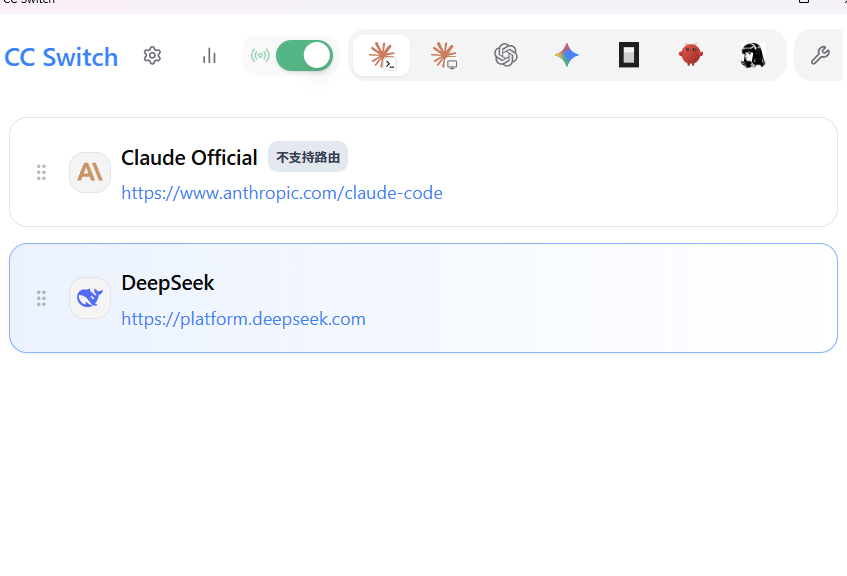Select the black-haired girl avatar tab
This screenshot has width=847, height=576.
(752, 55)
